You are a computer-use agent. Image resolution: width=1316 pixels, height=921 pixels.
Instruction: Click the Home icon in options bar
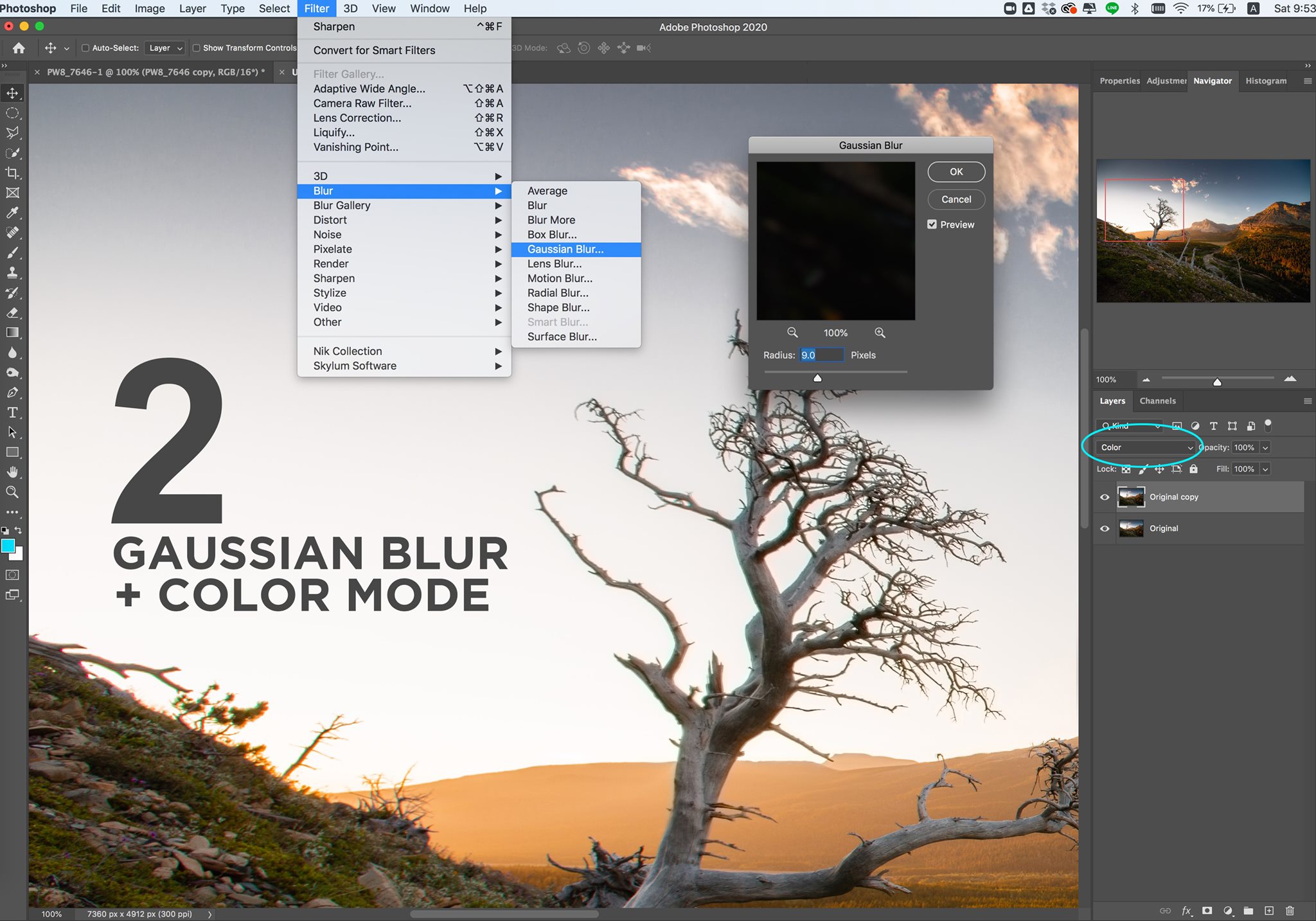[19, 48]
